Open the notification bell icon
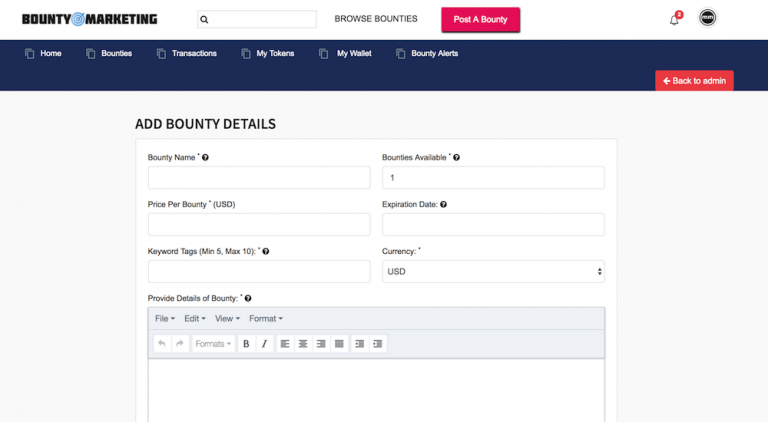 click(x=674, y=20)
